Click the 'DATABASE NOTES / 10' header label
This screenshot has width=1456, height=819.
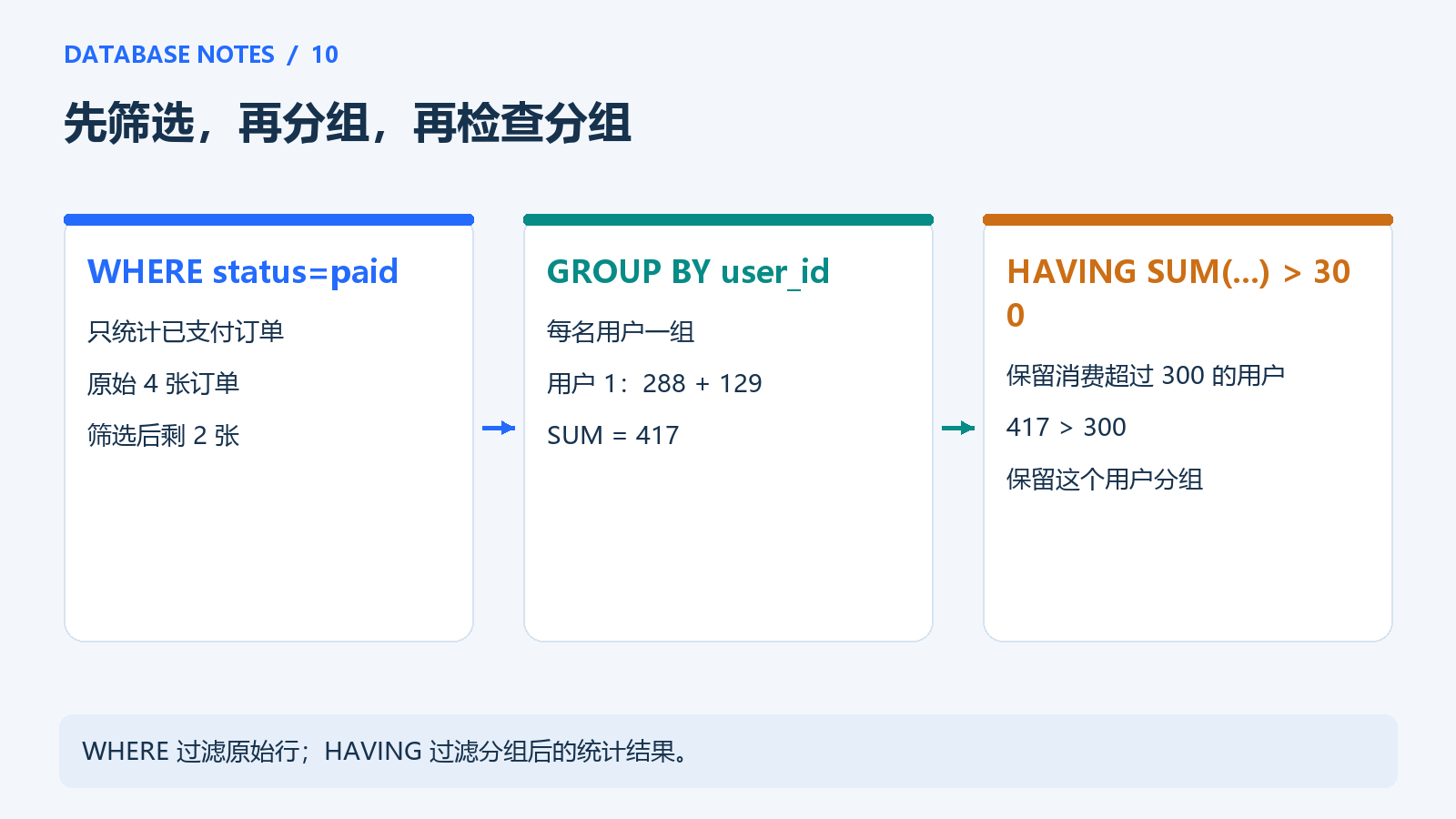pyautogui.click(x=201, y=55)
